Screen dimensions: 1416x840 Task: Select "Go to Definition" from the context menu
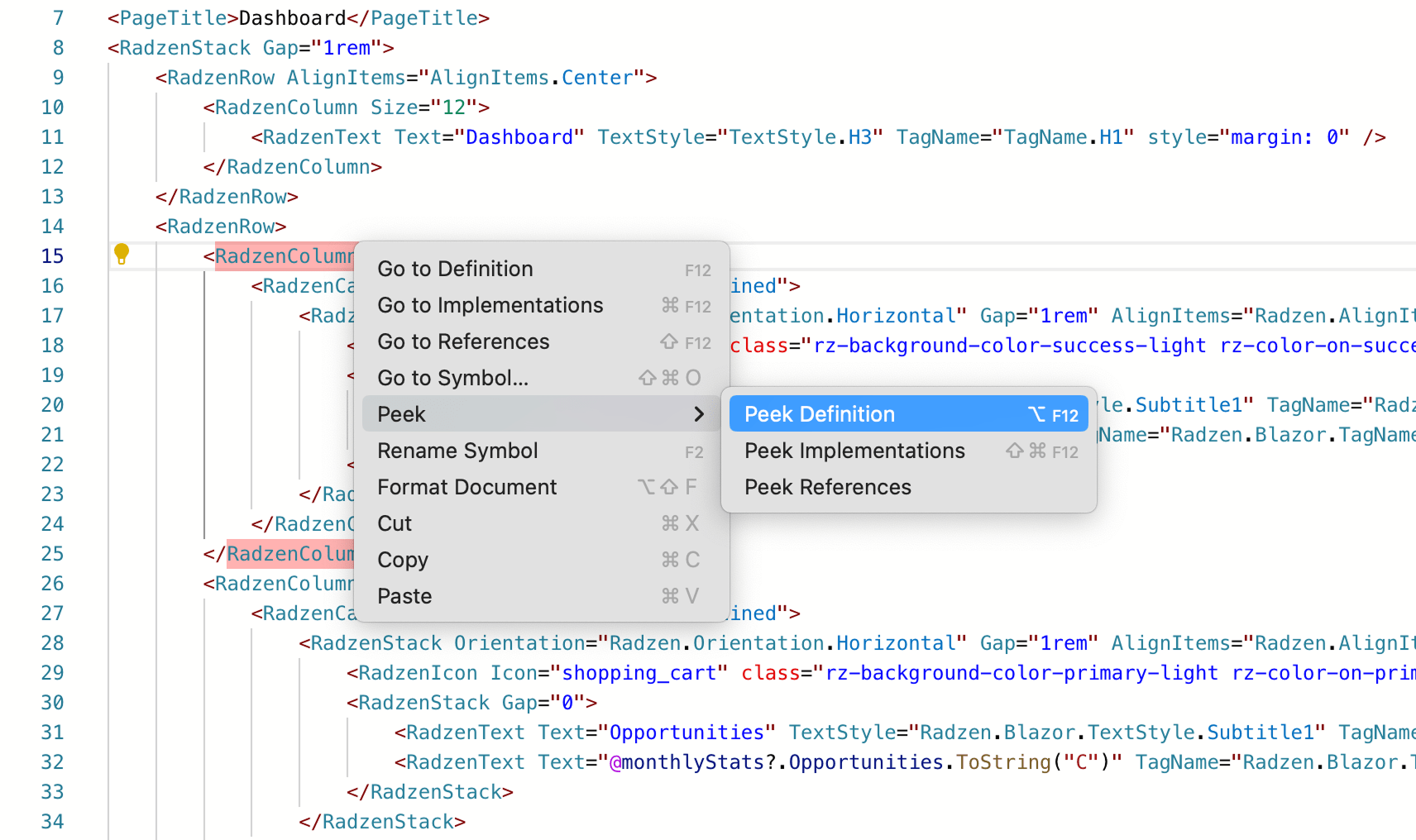coord(455,268)
